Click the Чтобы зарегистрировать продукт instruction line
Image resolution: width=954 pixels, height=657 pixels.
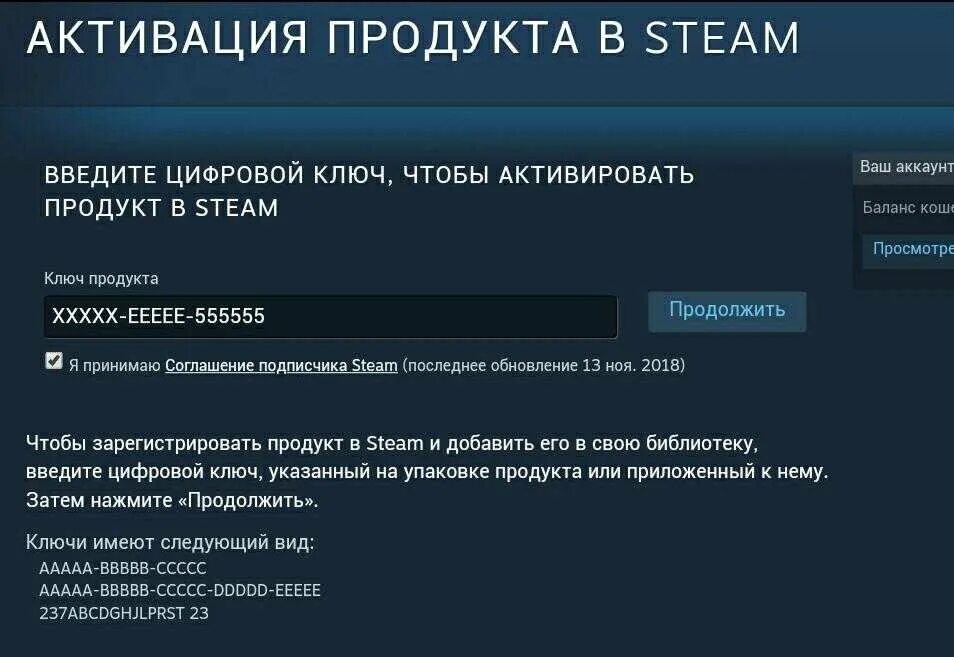pyautogui.click(x=392, y=443)
